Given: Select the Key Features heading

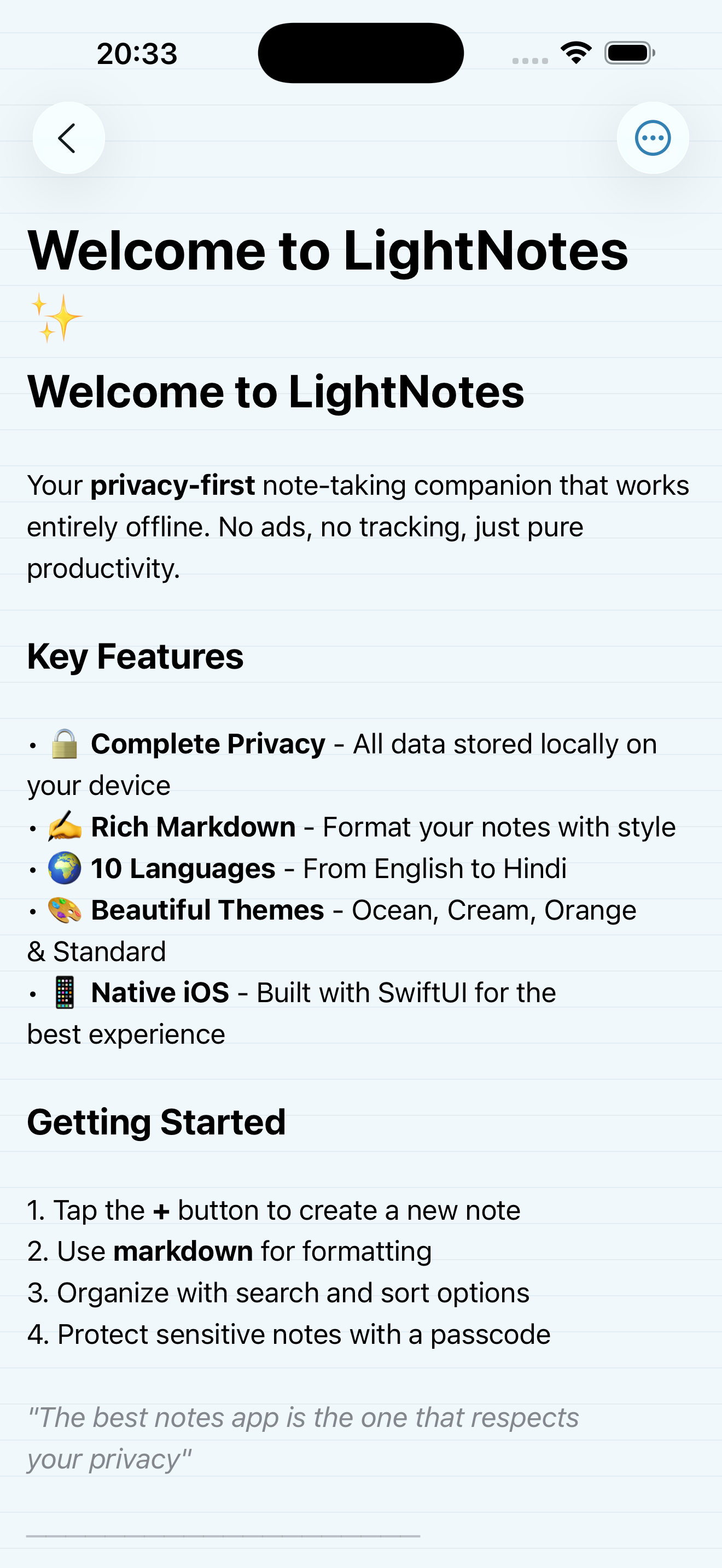Looking at the screenshot, I should [x=135, y=657].
